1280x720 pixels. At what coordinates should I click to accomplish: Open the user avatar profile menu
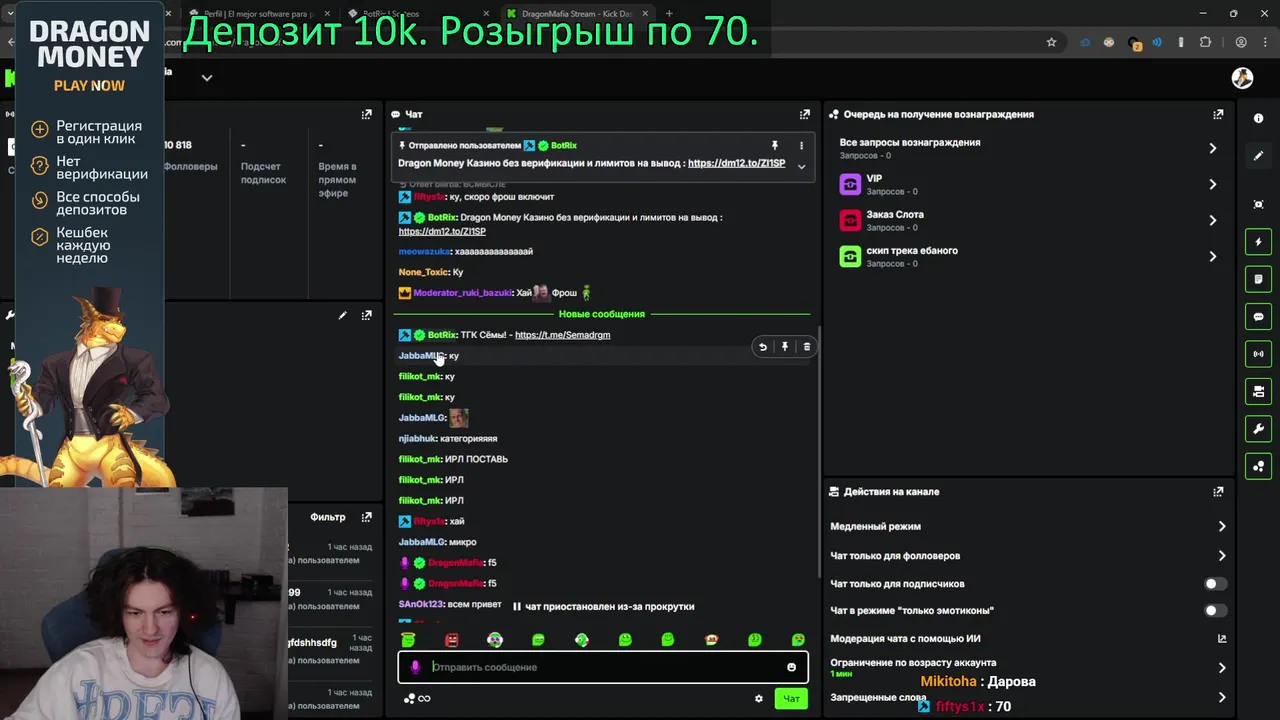1242,78
